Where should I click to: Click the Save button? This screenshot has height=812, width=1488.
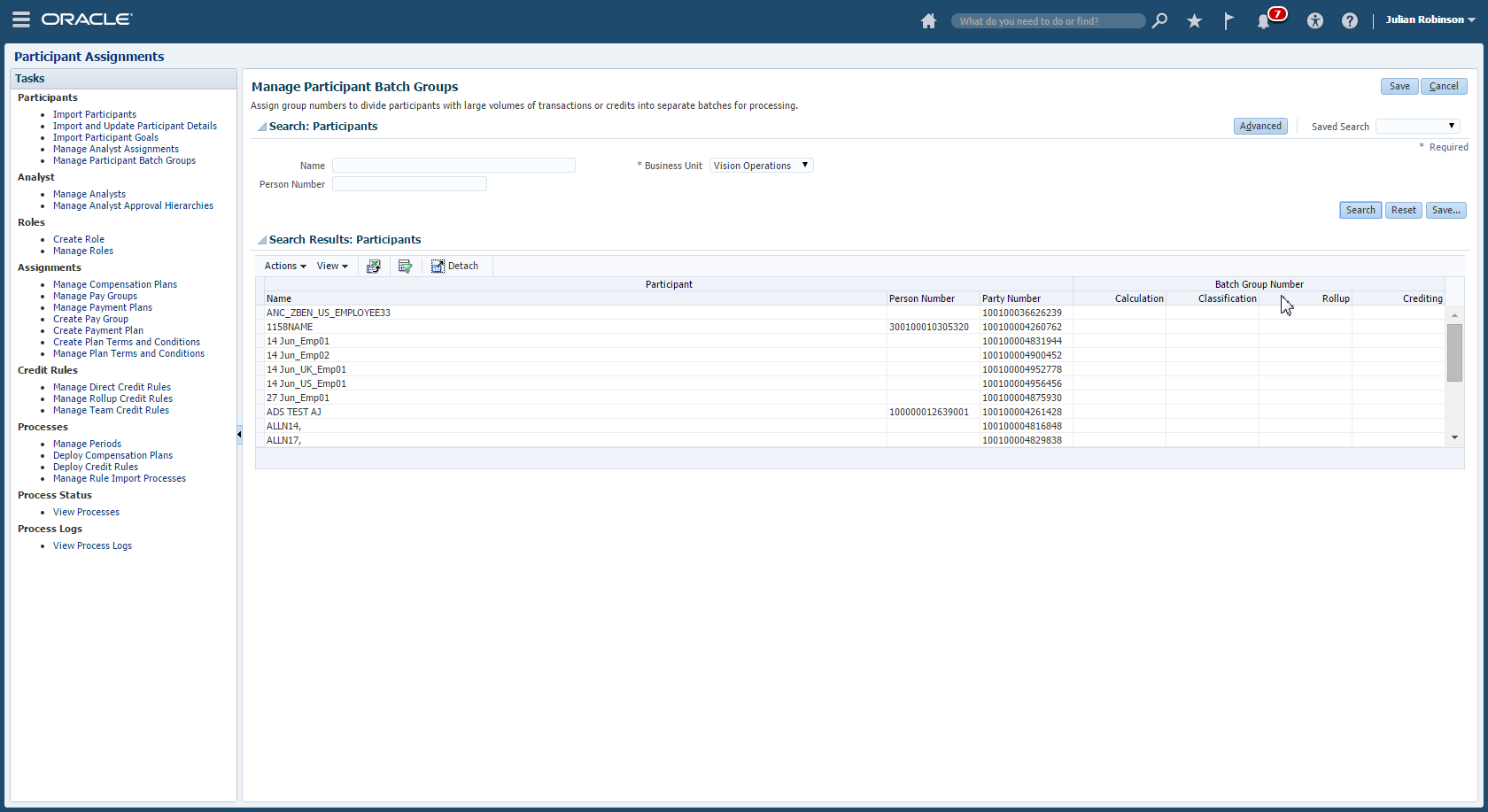[x=1399, y=86]
